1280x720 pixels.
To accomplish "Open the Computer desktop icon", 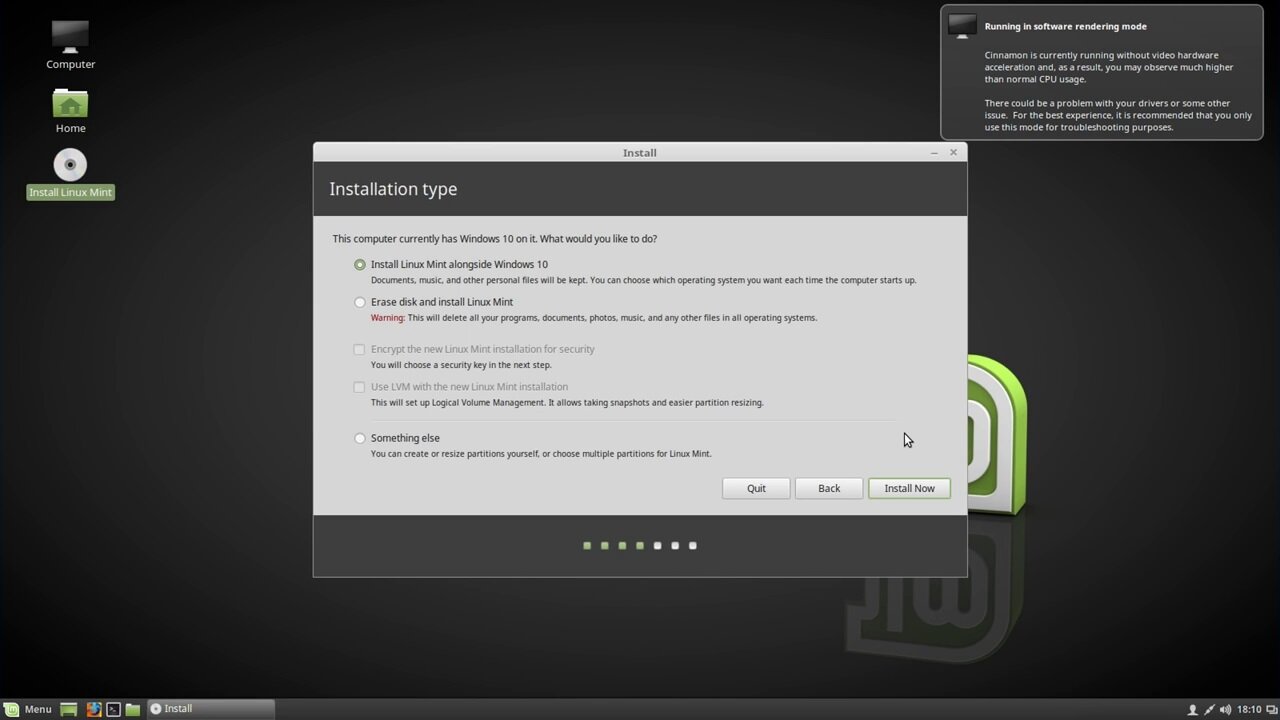I will [70, 45].
